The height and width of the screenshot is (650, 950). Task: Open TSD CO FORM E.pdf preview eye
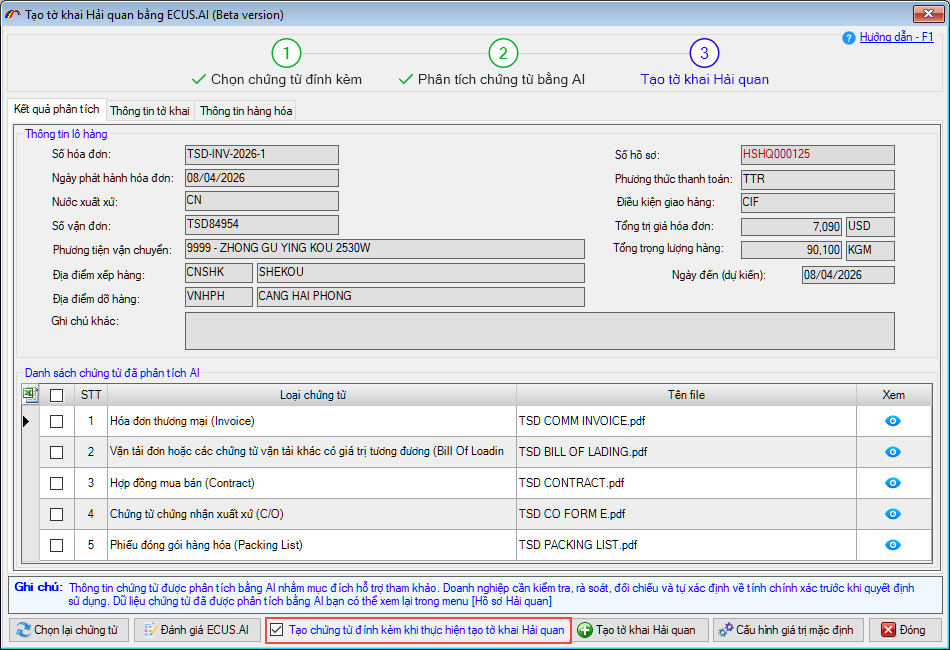pyautogui.click(x=893, y=514)
